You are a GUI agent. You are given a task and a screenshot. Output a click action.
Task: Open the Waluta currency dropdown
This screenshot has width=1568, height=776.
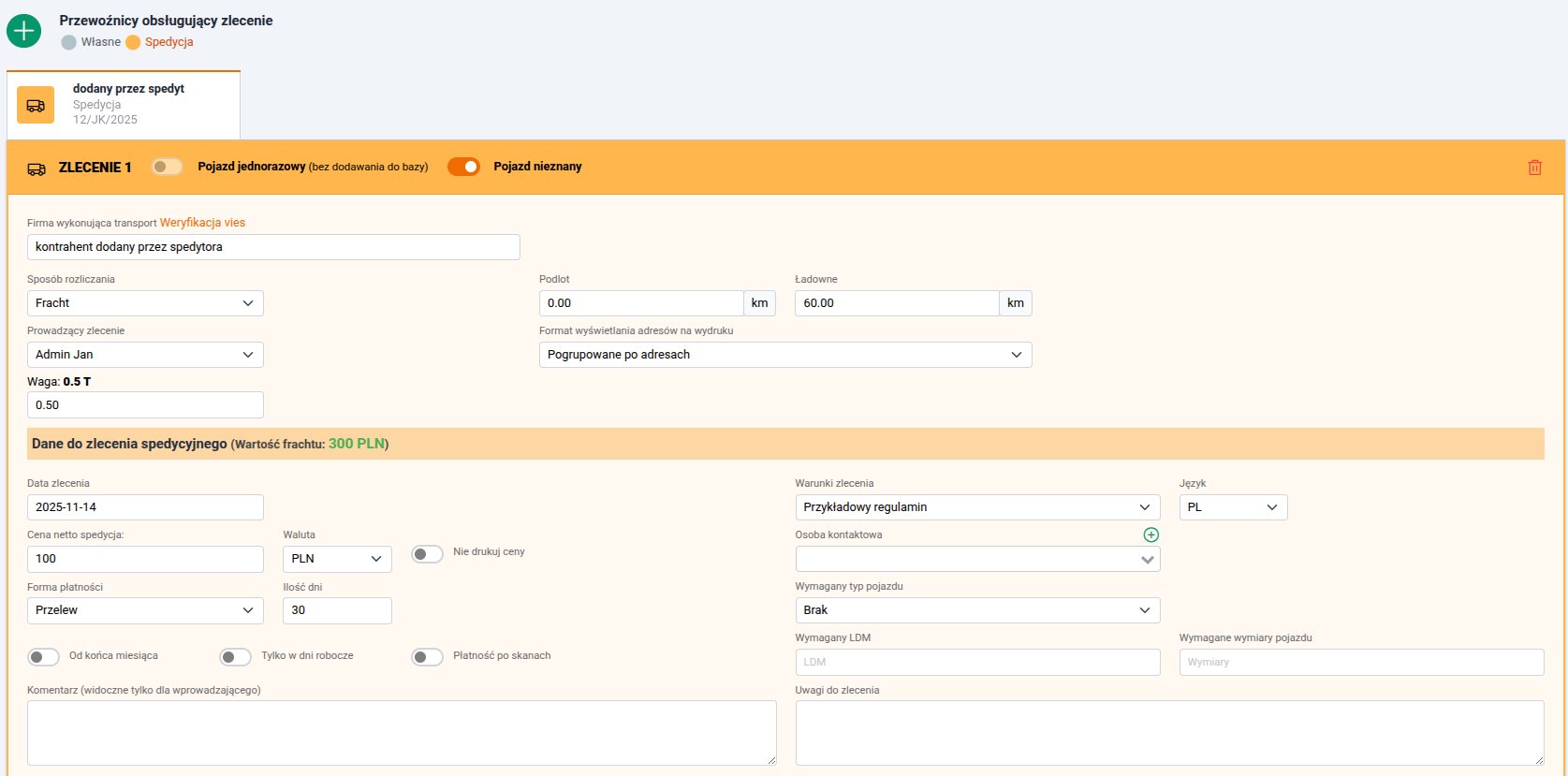pyautogui.click(x=336, y=559)
